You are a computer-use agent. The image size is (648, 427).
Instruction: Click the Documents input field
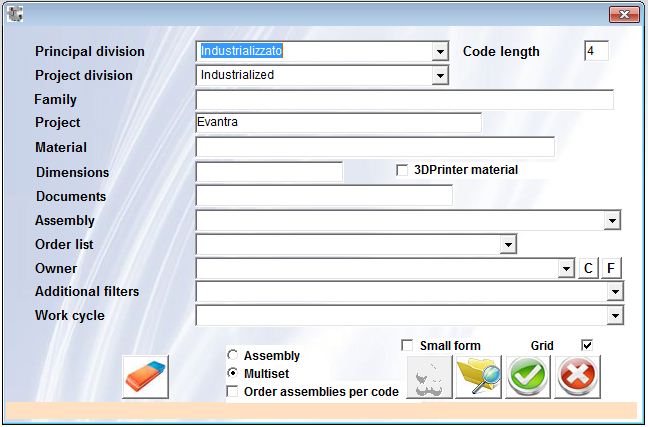click(x=324, y=196)
